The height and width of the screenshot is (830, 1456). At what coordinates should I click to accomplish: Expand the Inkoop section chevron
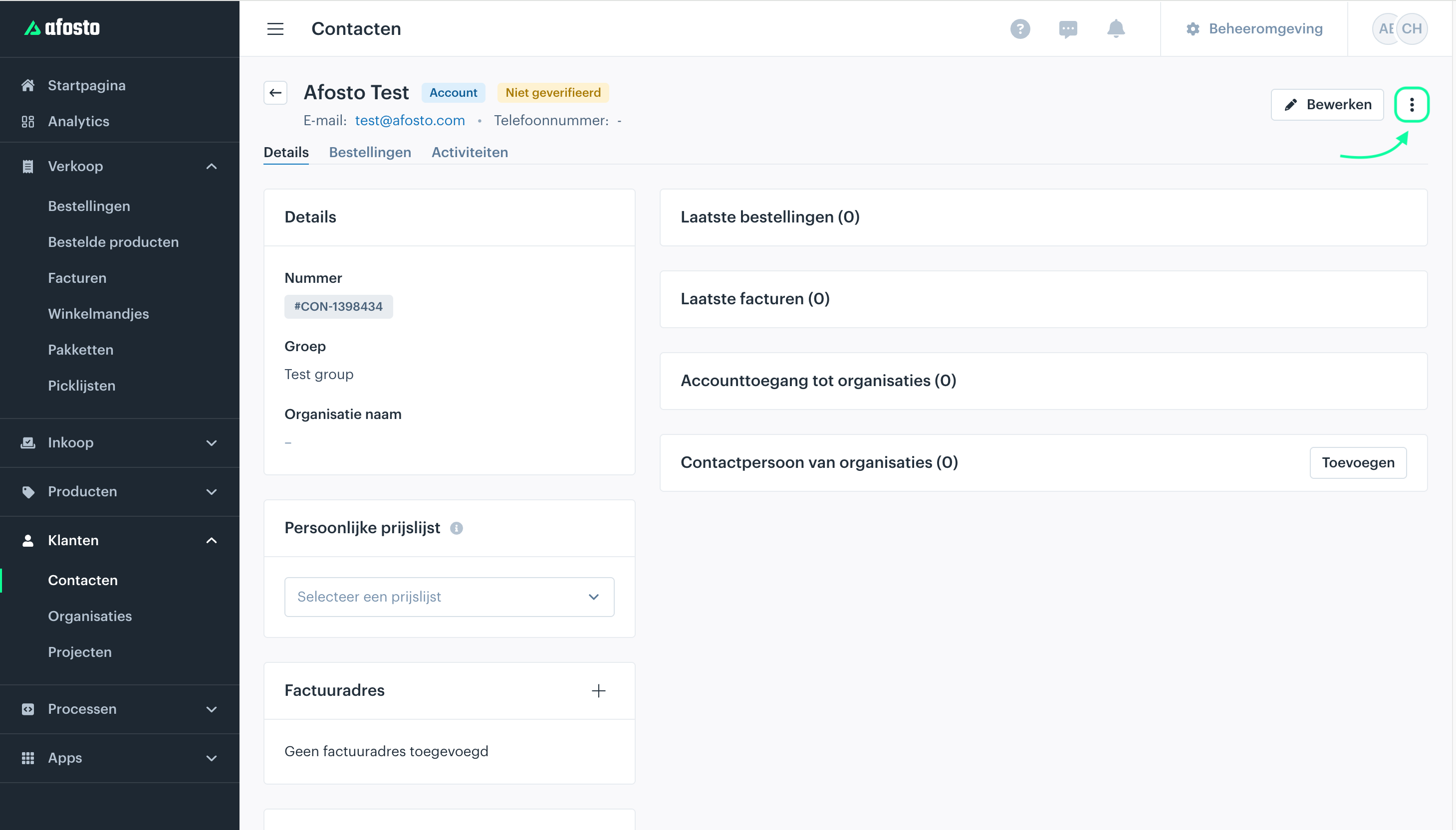point(212,443)
